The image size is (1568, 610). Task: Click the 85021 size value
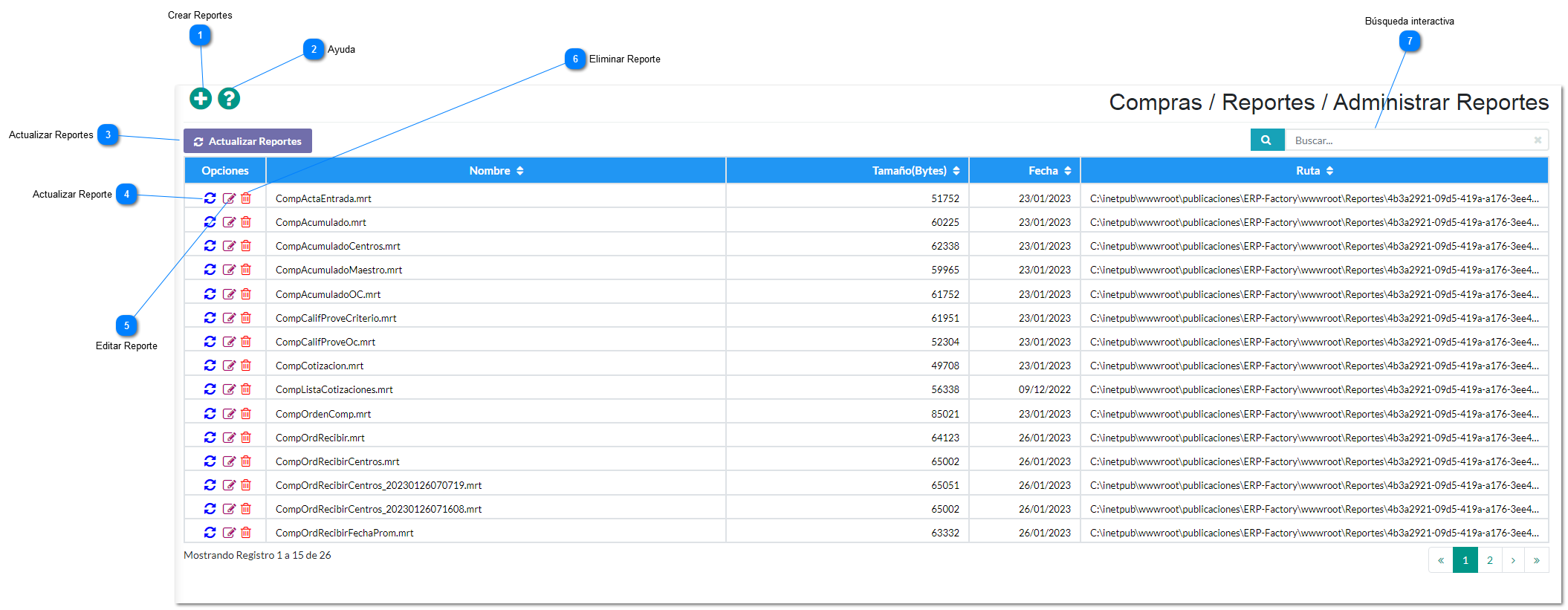coord(945,414)
